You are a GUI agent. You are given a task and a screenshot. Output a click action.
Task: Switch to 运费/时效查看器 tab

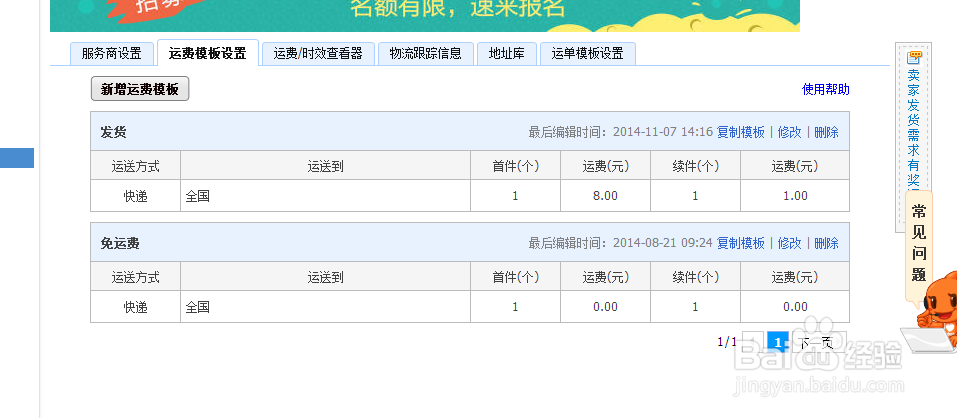[x=318, y=54]
